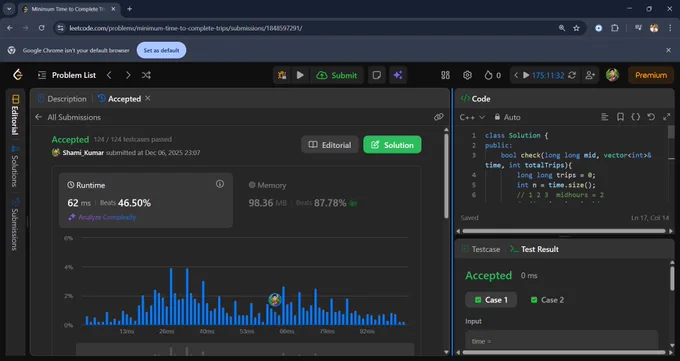Expand the code editor fullscreen
Screen dimensions: 680x361
tap(667, 117)
